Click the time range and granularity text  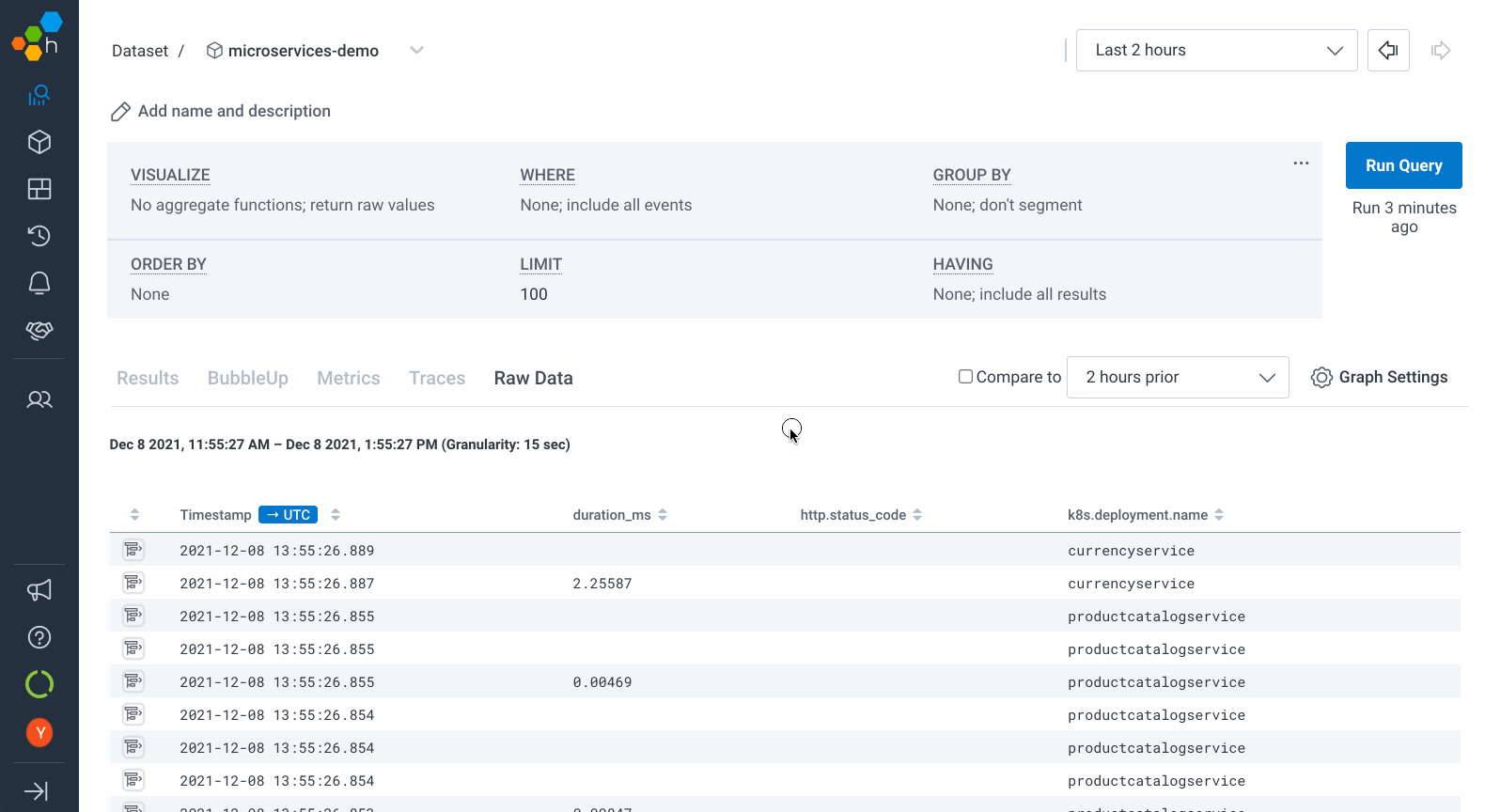point(340,445)
